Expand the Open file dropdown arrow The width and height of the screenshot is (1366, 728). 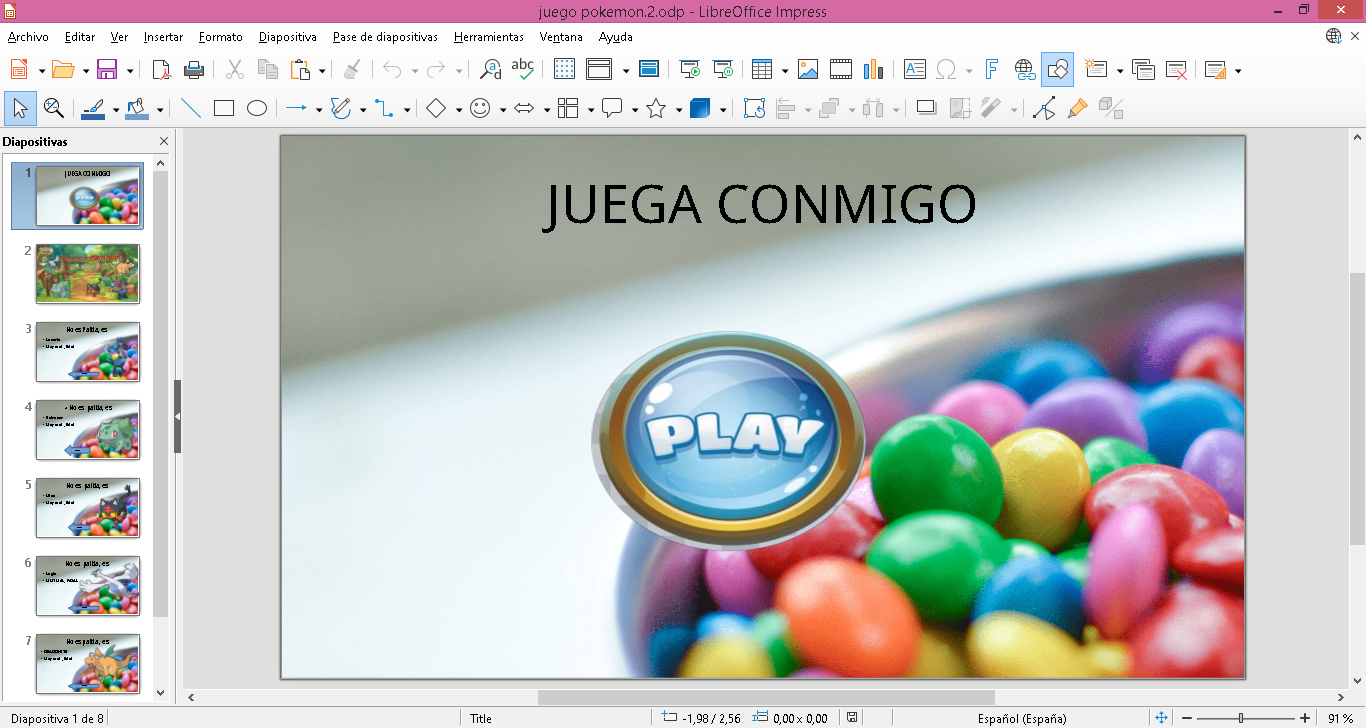[86, 71]
